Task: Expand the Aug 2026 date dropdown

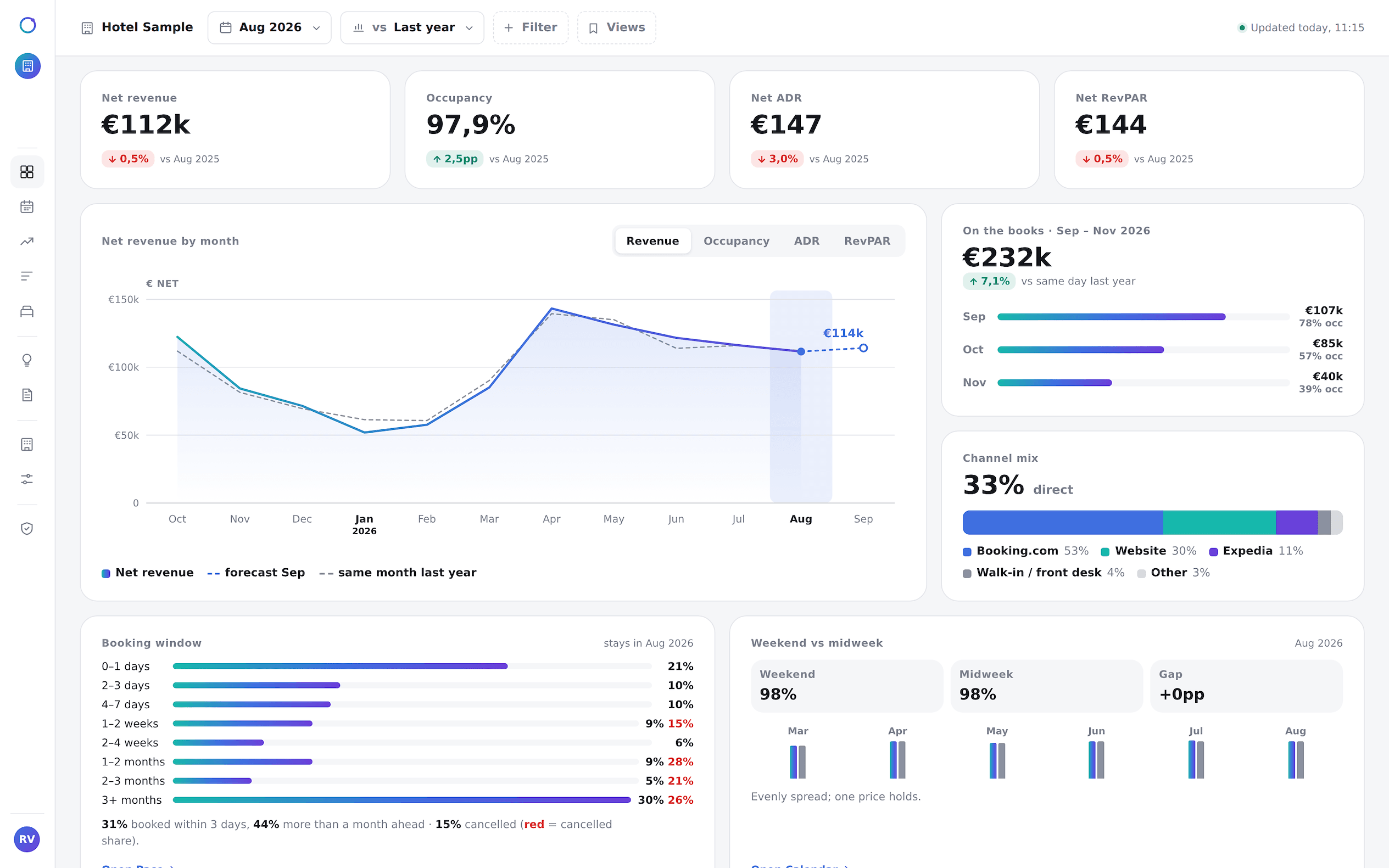Action: click(269, 27)
